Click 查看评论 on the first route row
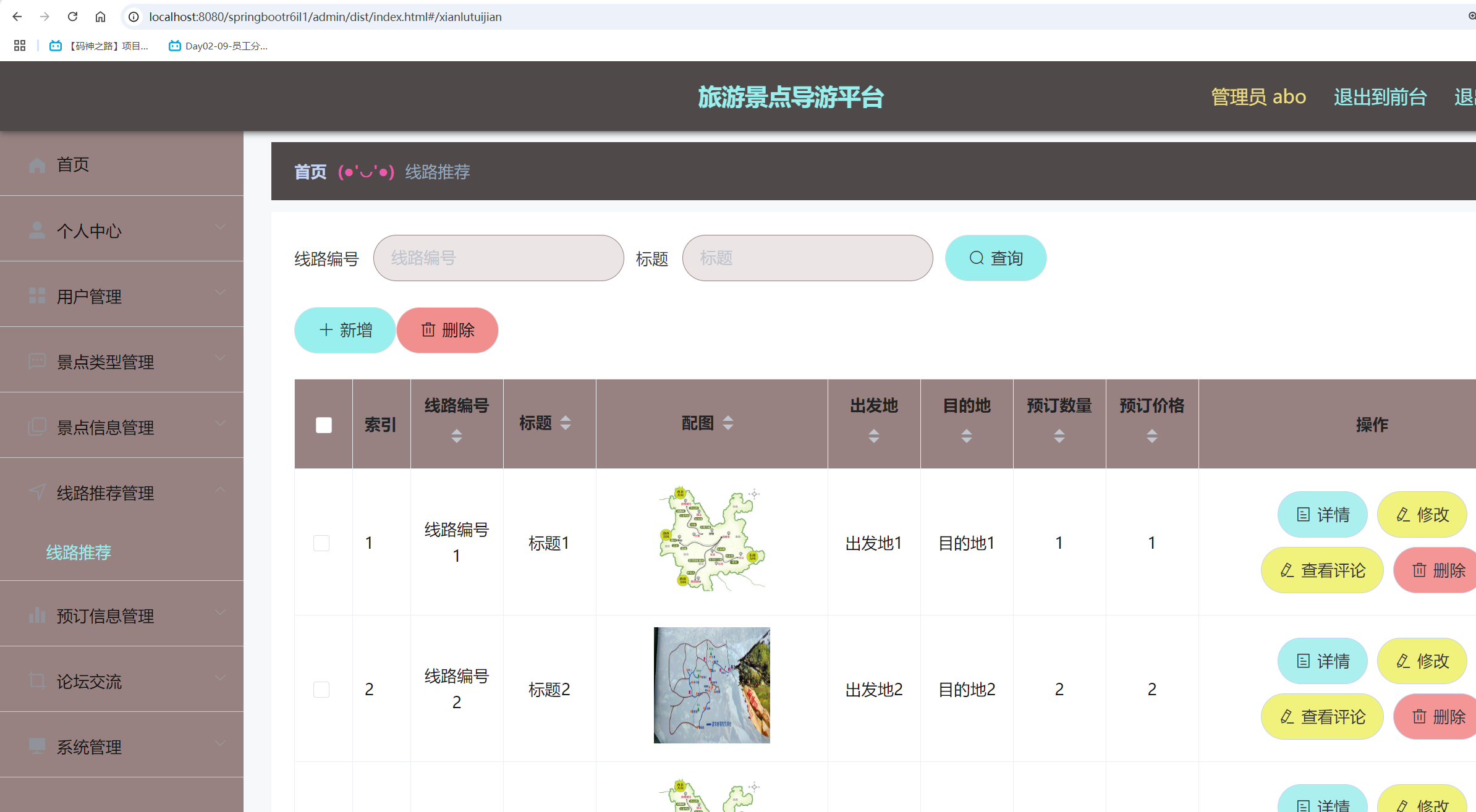The height and width of the screenshot is (812, 1476). 1322,570
